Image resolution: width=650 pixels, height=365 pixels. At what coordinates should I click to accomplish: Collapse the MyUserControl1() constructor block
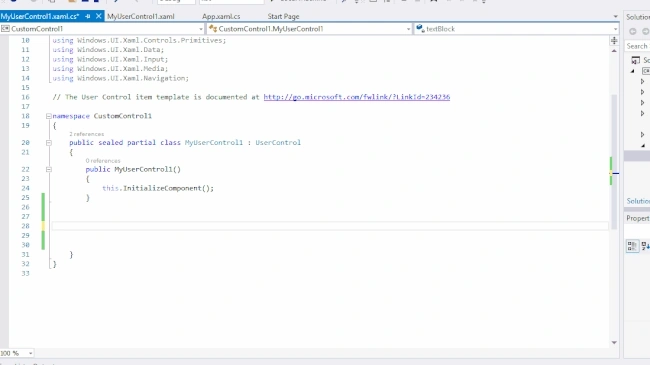pyautogui.click(x=49, y=169)
